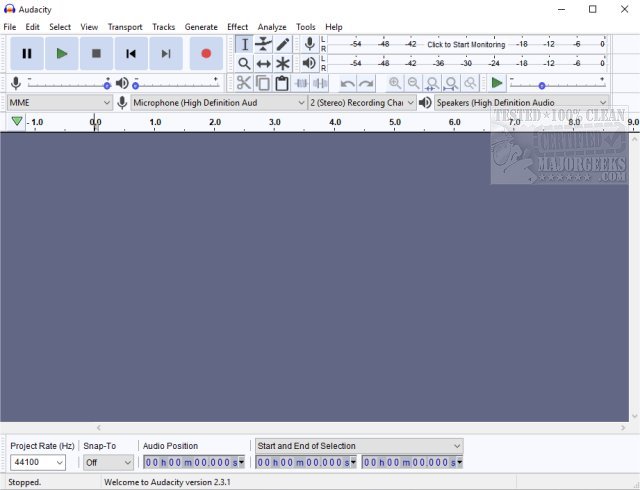This screenshot has height=490, width=640.
Task: Open the Transport menu
Action: (125, 27)
